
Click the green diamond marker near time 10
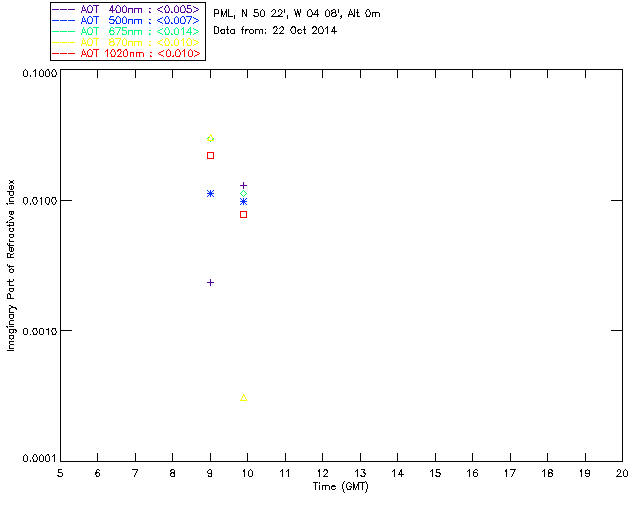243,194
